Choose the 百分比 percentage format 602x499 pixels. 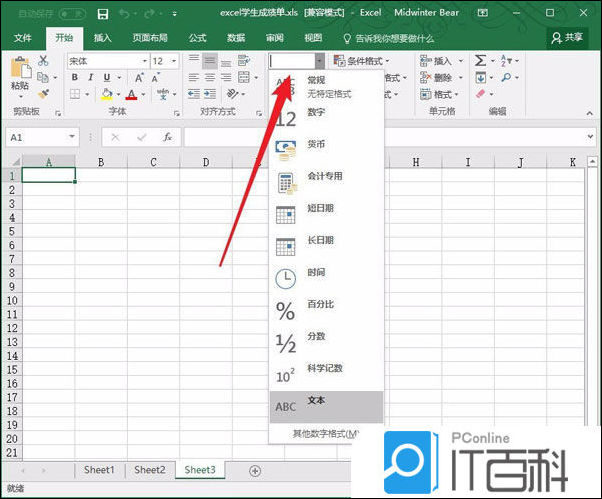[x=326, y=311]
